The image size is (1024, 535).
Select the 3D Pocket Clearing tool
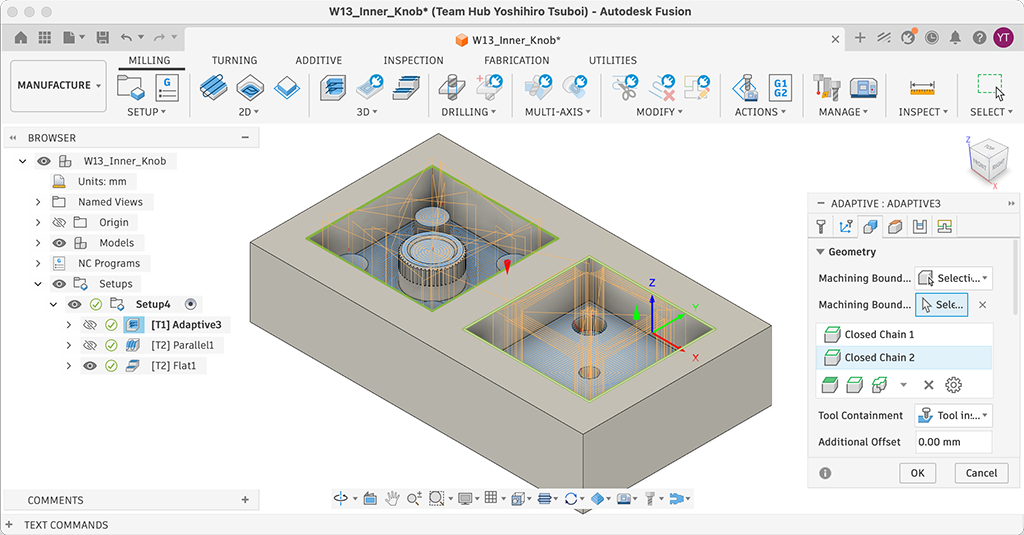point(370,88)
